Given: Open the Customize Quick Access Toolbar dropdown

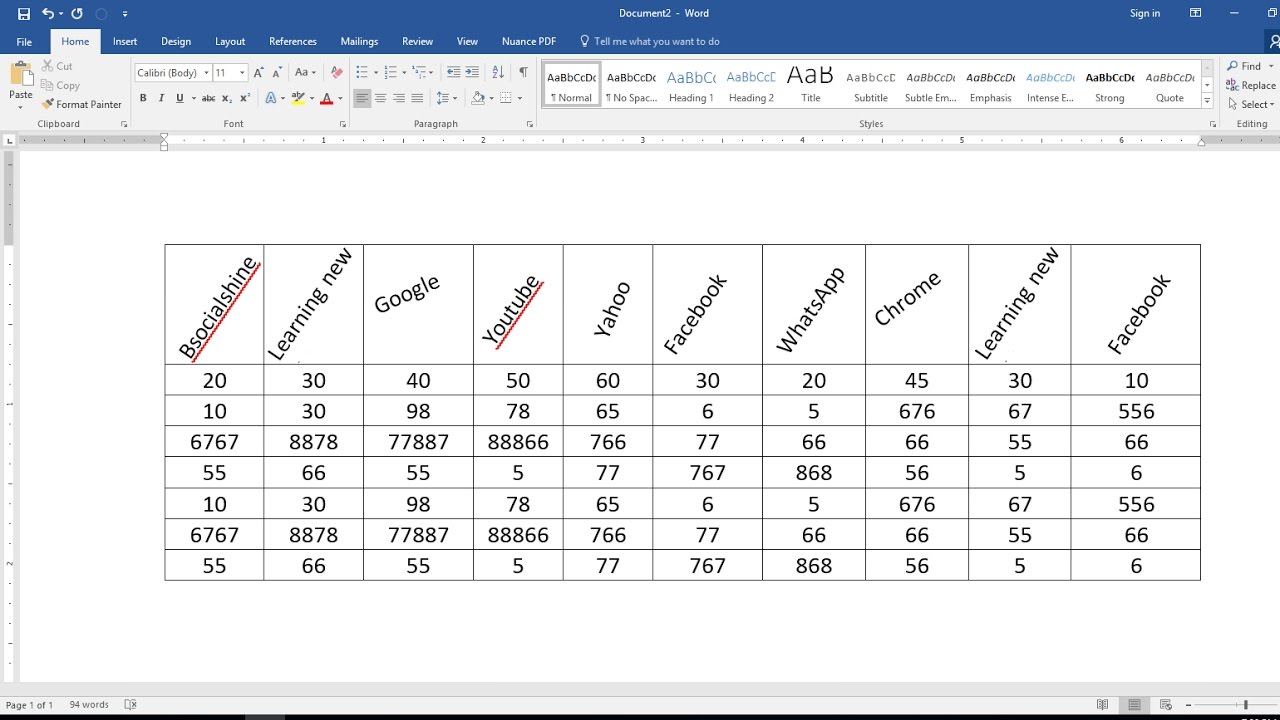Looking at the screenshot, I should 125,13.
